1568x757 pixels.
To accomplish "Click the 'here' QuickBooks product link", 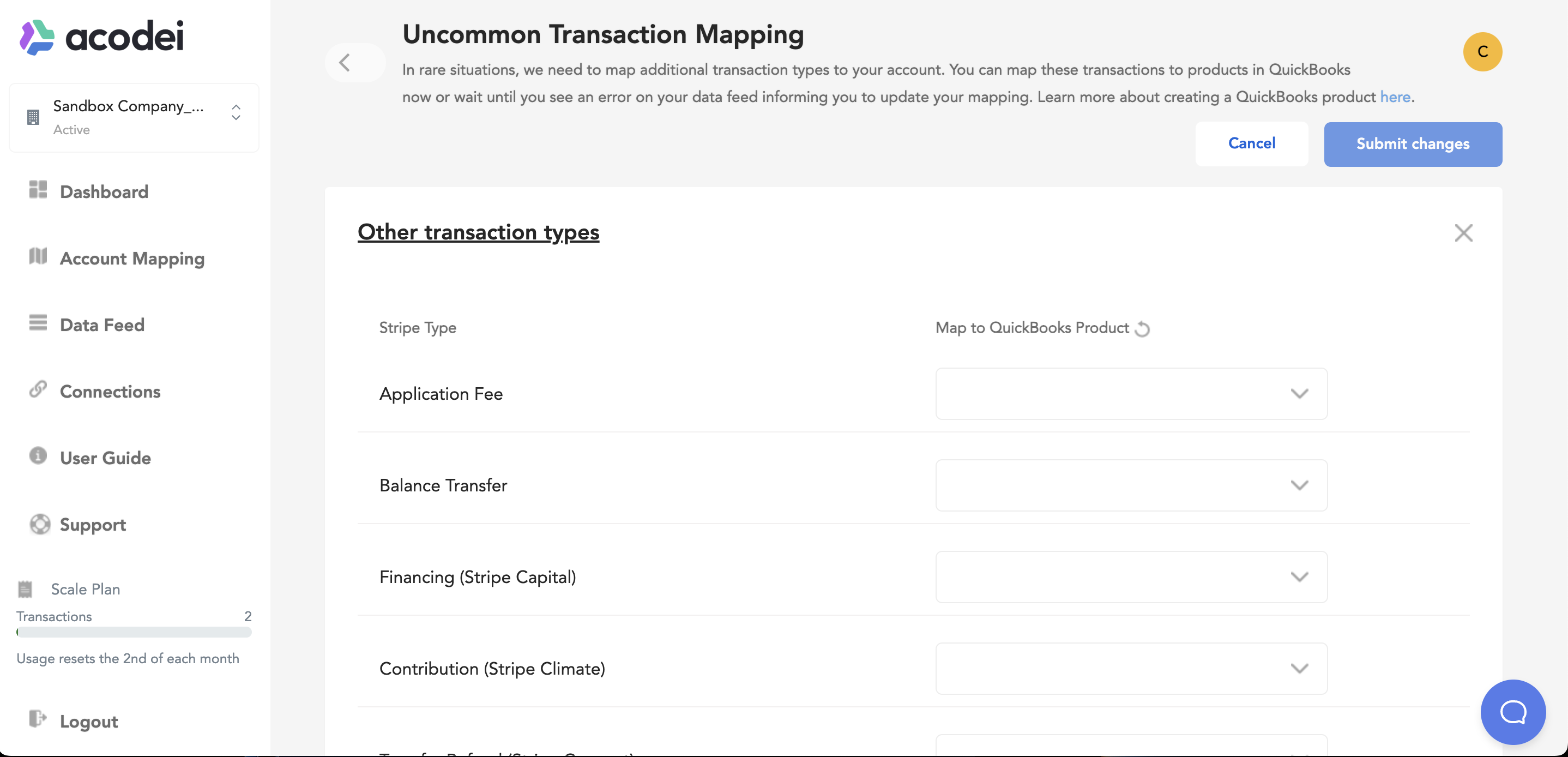I will (x=1395, y=97).
